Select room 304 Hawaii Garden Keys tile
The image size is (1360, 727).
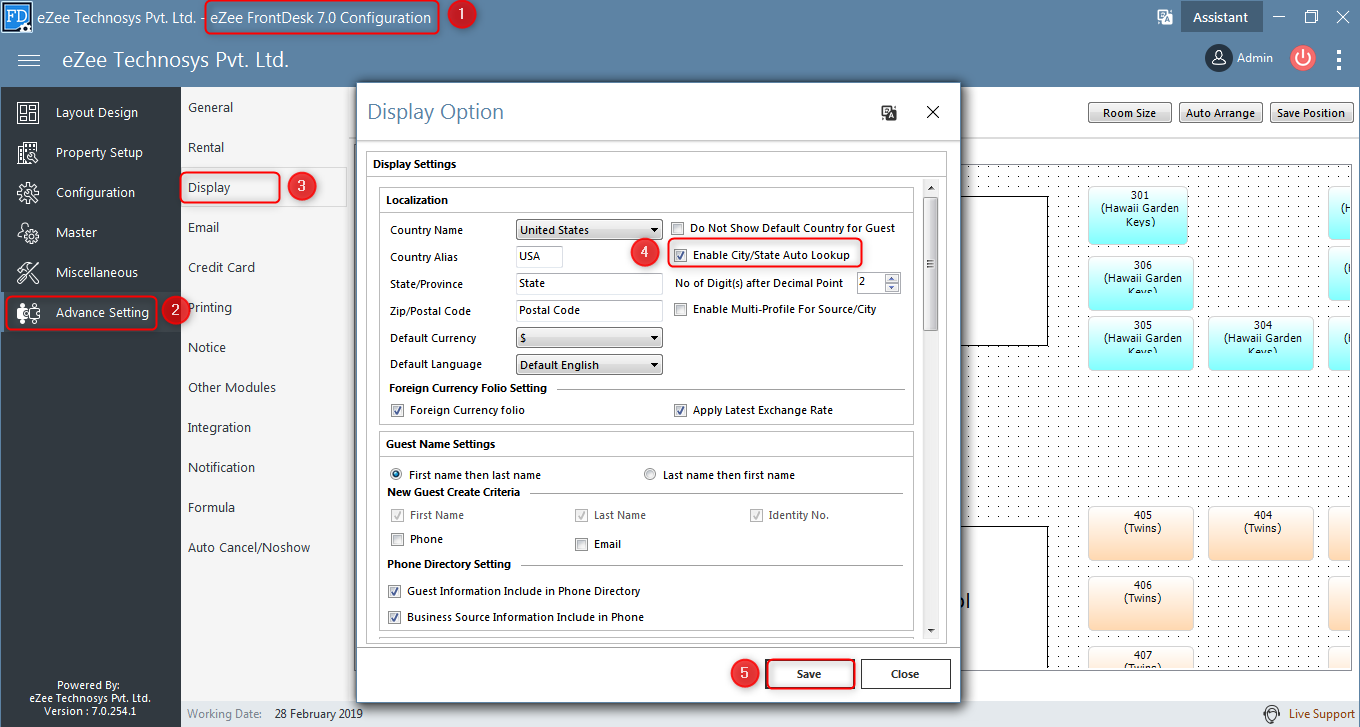[x=1262, y=343]
